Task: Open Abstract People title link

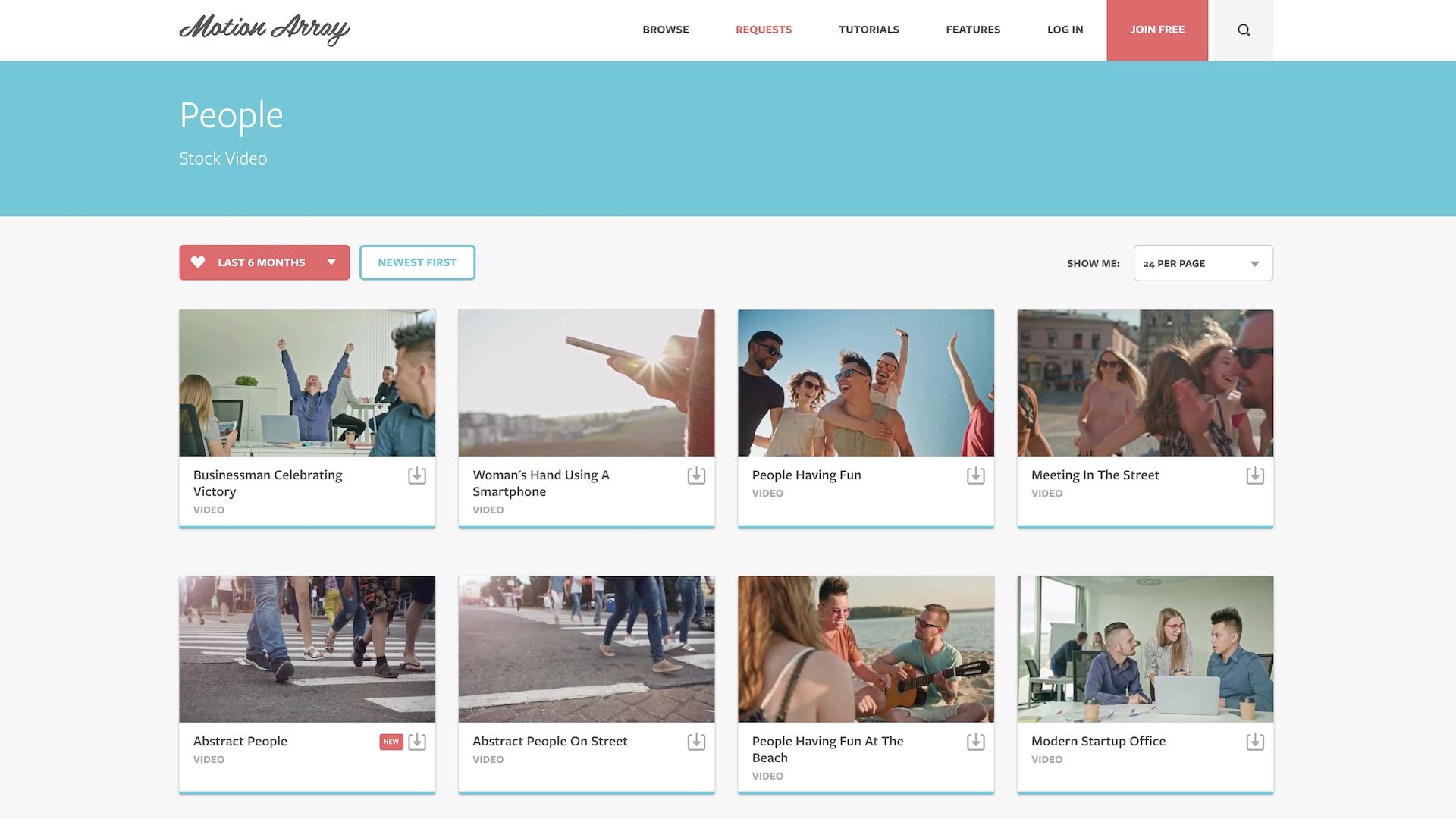Action: 240,741
